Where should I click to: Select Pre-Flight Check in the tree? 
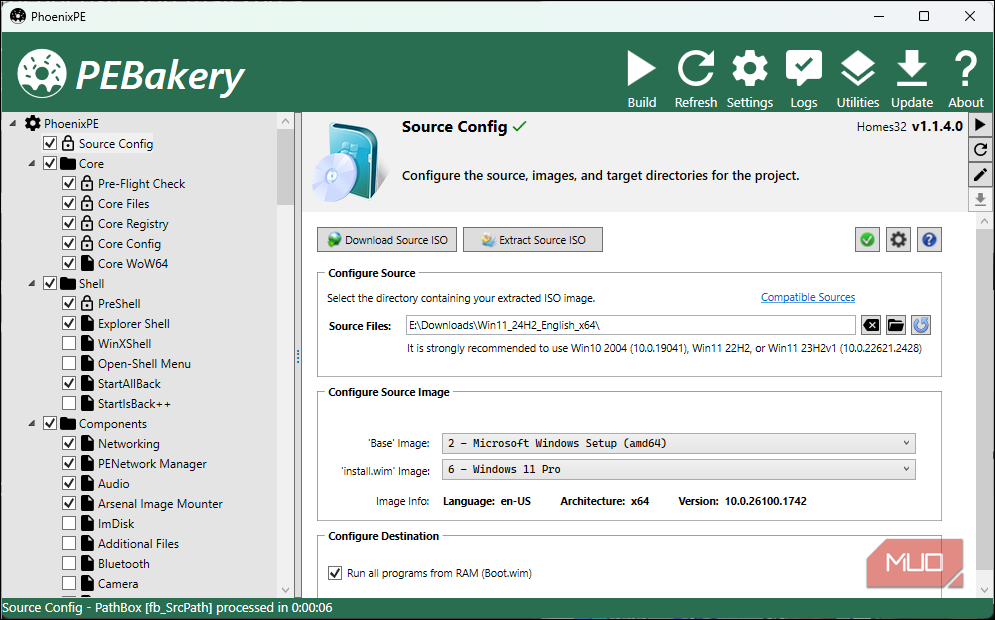(141, 184)
